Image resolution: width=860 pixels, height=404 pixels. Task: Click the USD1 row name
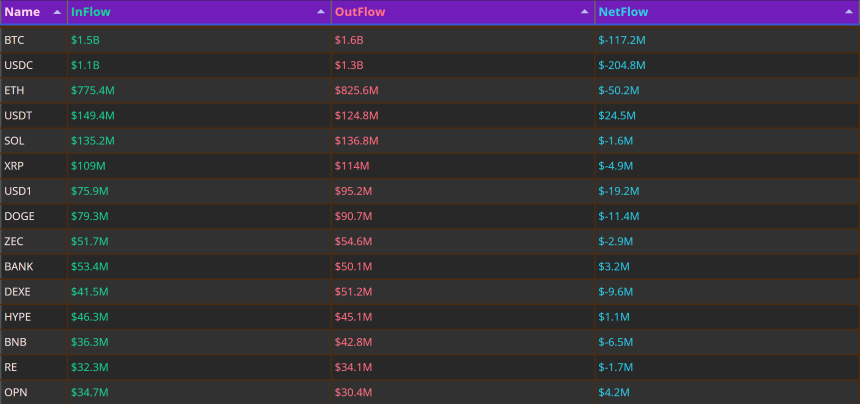(17, 191)
